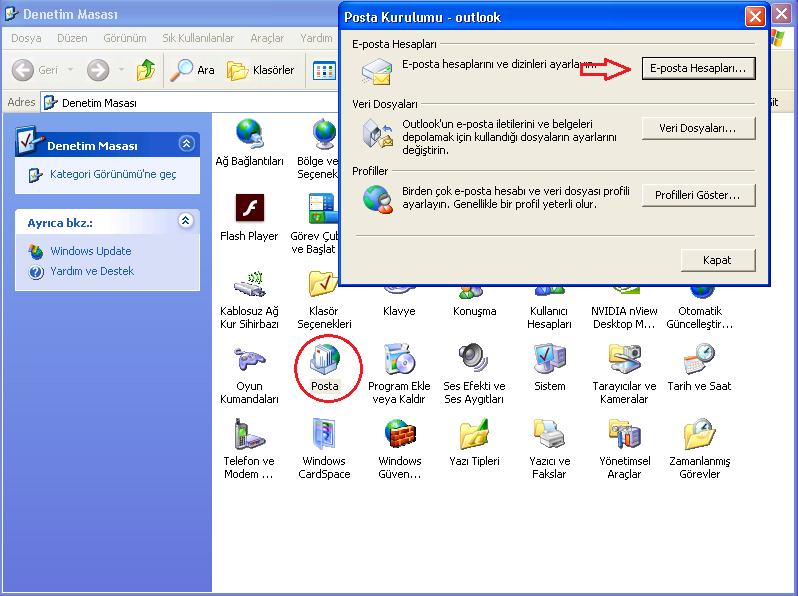The height and width of the screenshot is (596, 798).
Task: Open Yazıcı ve Fakslar icon
Action: [550, 448]
